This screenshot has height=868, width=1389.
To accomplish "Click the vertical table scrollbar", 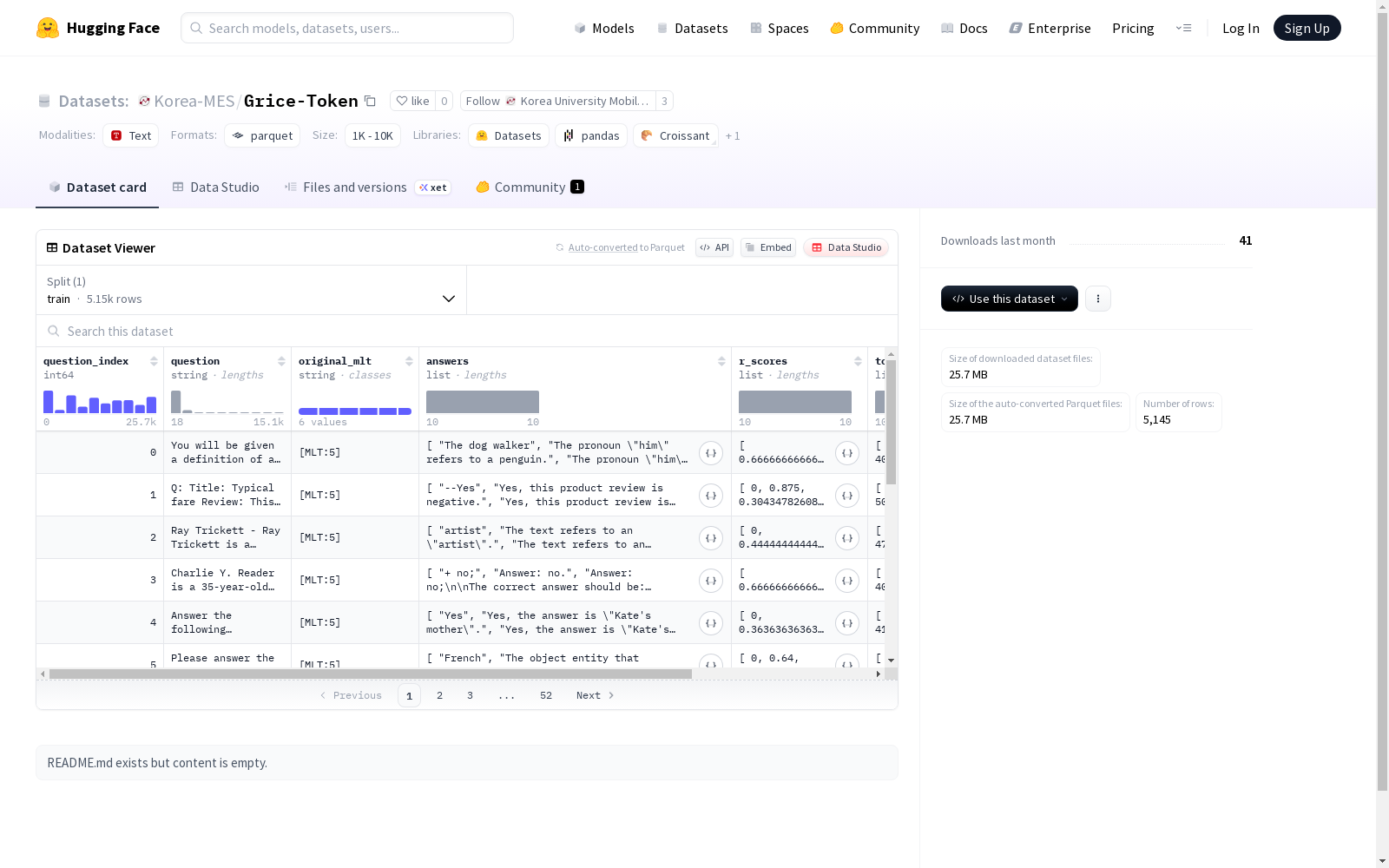I will tap(891, 422).
